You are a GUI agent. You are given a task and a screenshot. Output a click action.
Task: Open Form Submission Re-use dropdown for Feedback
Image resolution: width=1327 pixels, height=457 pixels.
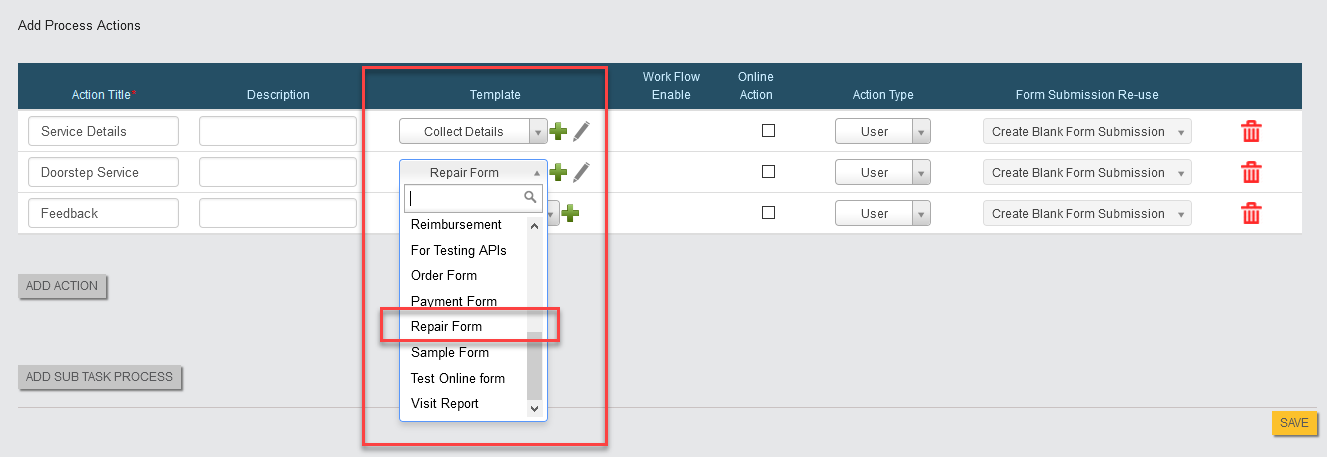click(x=1087, y=214)
